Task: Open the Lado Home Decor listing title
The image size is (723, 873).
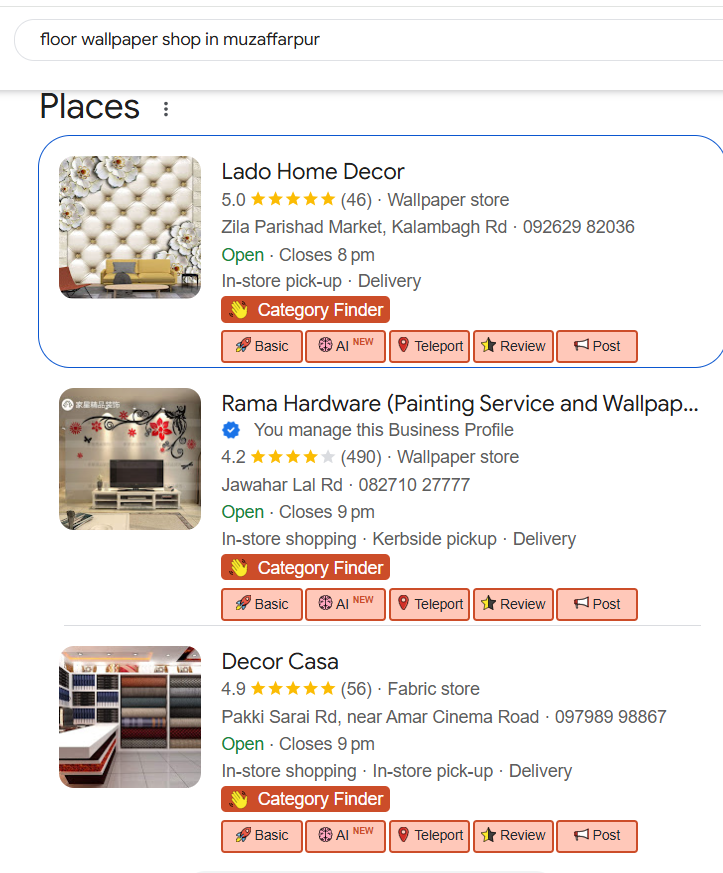Action: pos(313,171)
